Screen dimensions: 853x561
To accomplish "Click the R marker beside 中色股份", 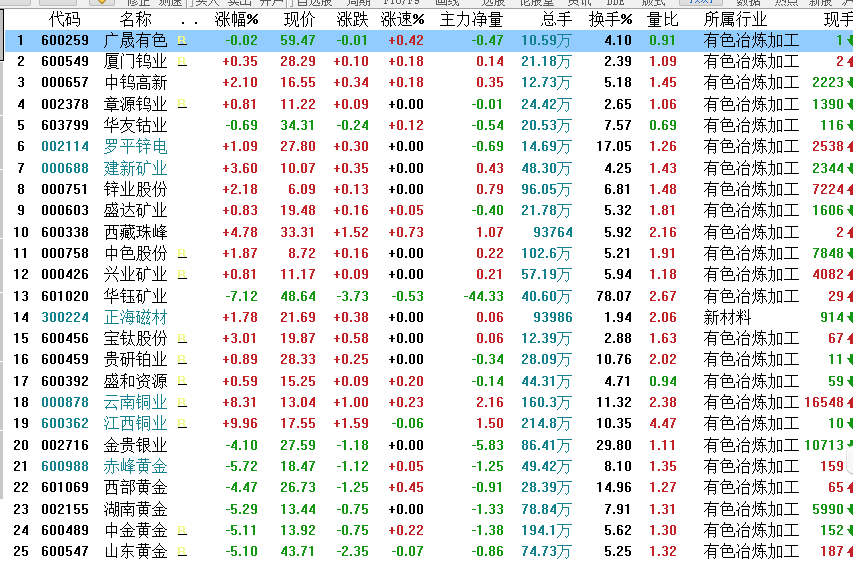I will point(182,254).
